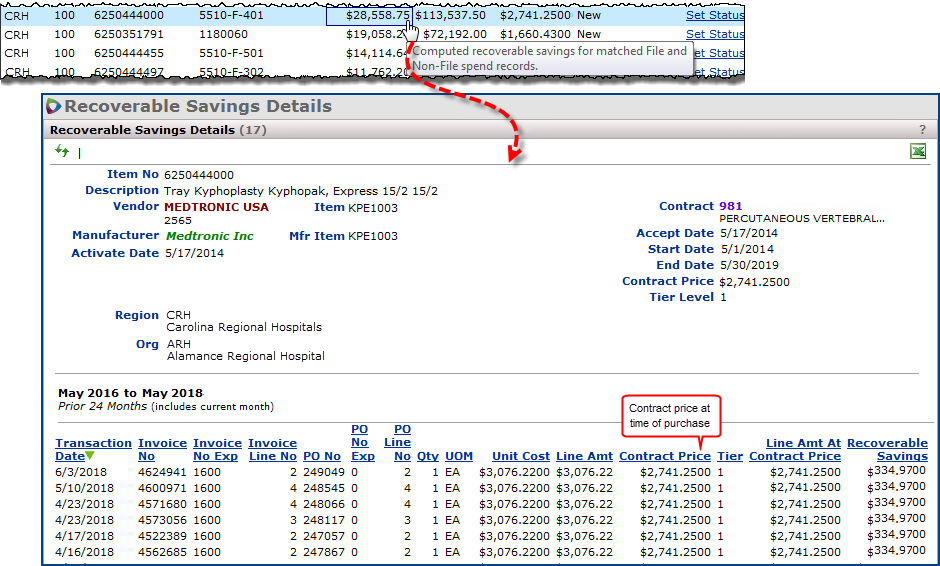Sort by the Contract Price column header
This screenshot has height=566, width=940.
point(665,456)
